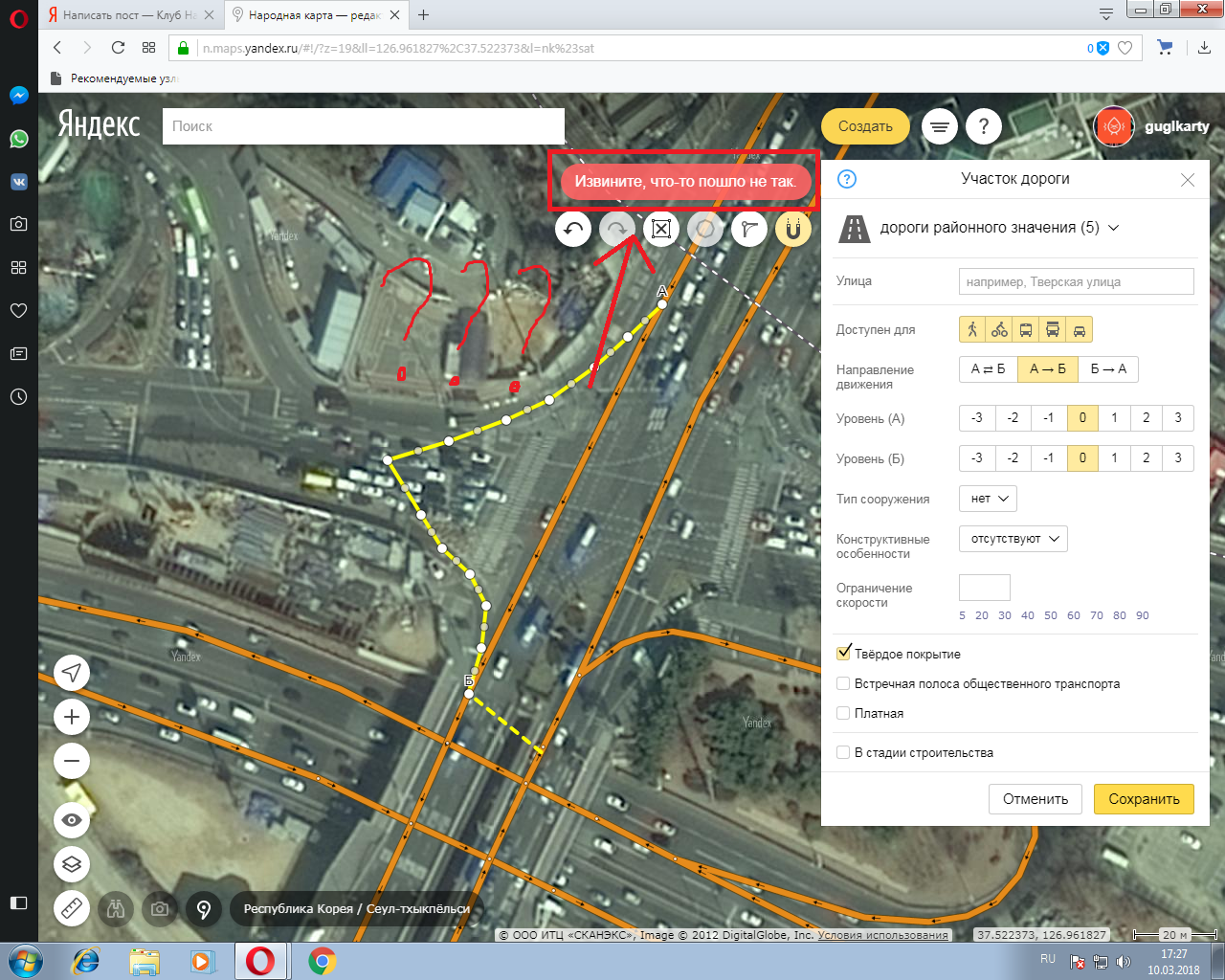This screenshot has height=980, width=1225.
Task: Set Уровень (А) to 2
Action: pyautogui.click(x=1147, y=418)
